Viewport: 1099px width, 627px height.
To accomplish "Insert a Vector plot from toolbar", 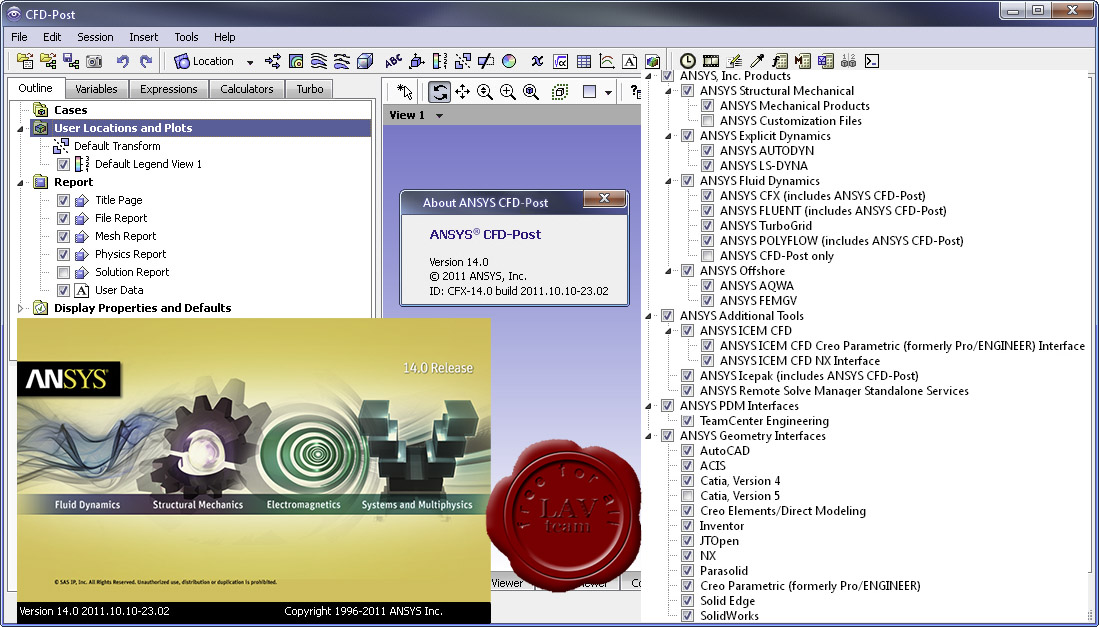I will point(273,61).
